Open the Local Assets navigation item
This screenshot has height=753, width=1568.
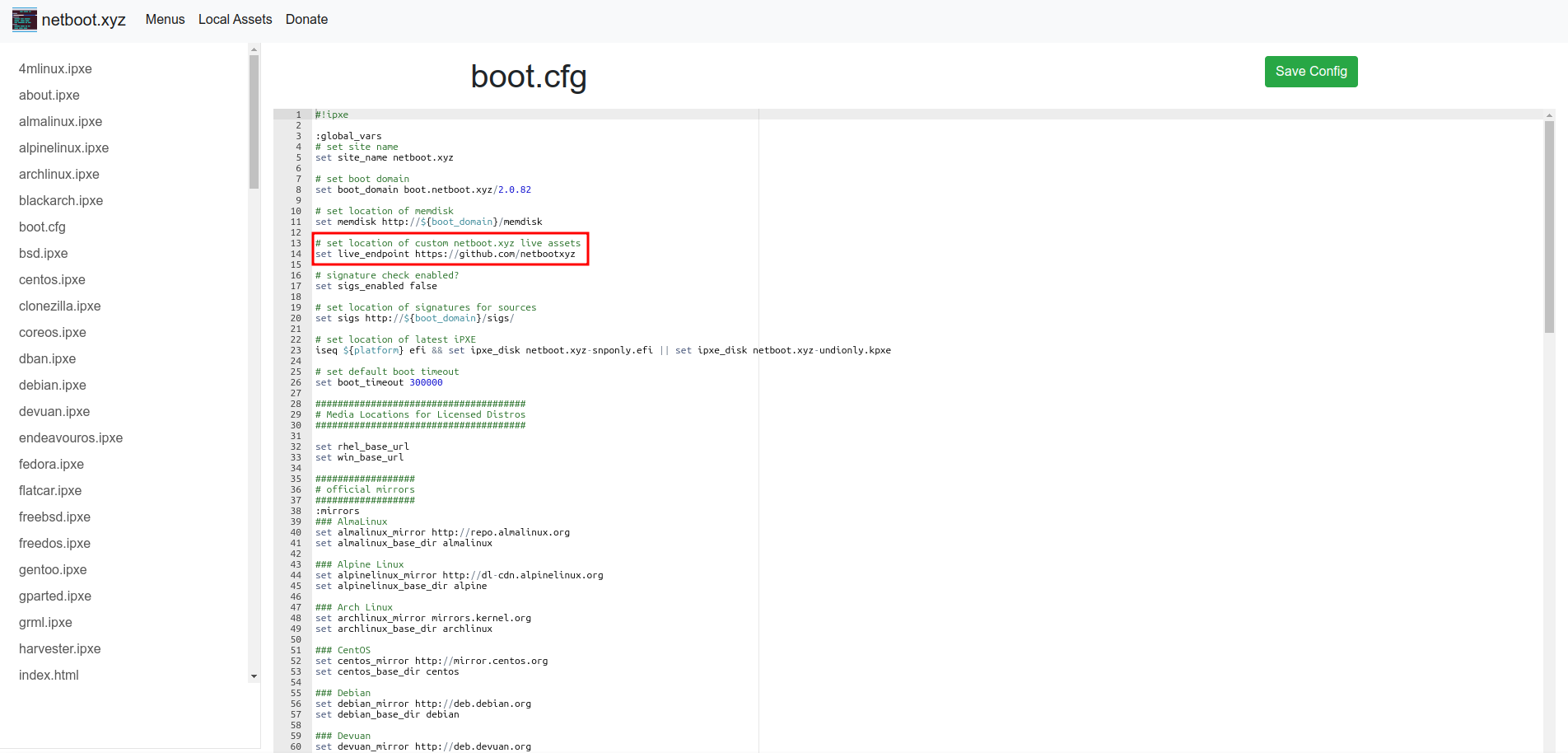click(235, 19)
